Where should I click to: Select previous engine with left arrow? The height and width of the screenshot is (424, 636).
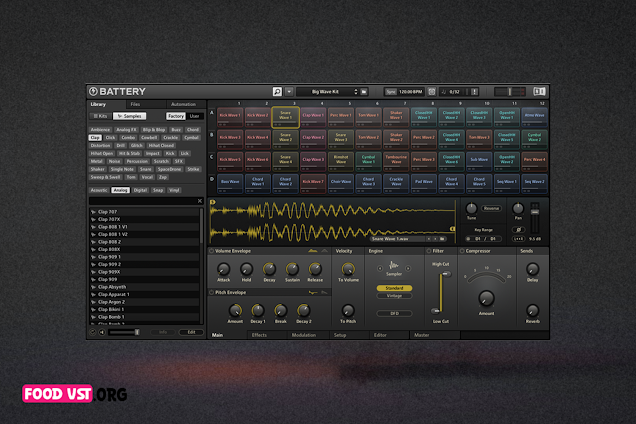[380, 268]
